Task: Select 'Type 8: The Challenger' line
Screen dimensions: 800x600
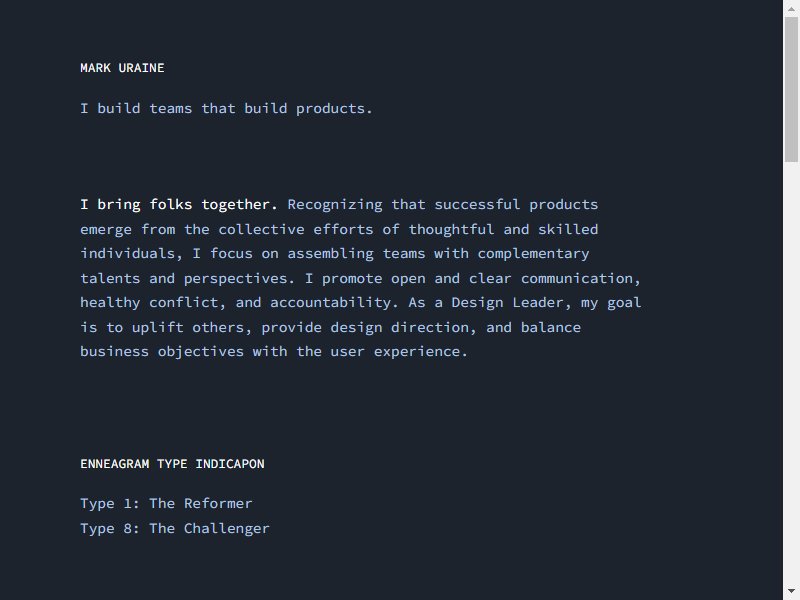Action: (x=174, y=529)
